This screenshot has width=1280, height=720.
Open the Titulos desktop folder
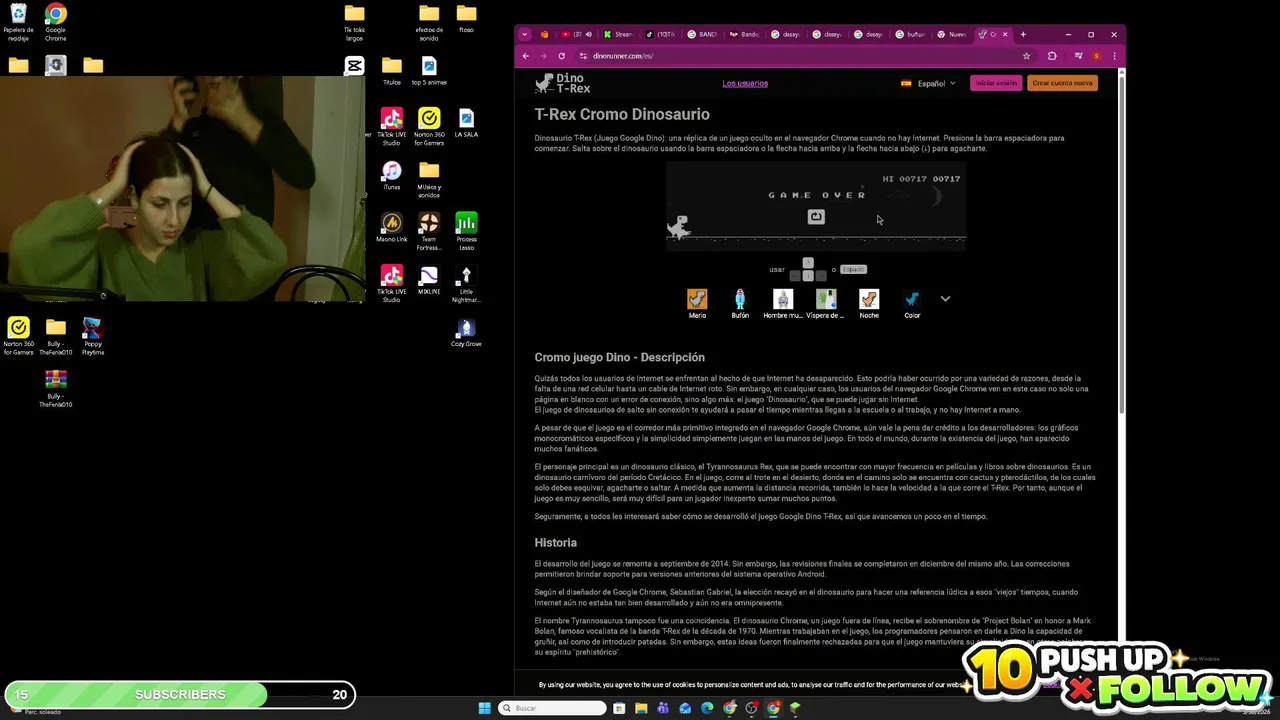coord(392,72)
